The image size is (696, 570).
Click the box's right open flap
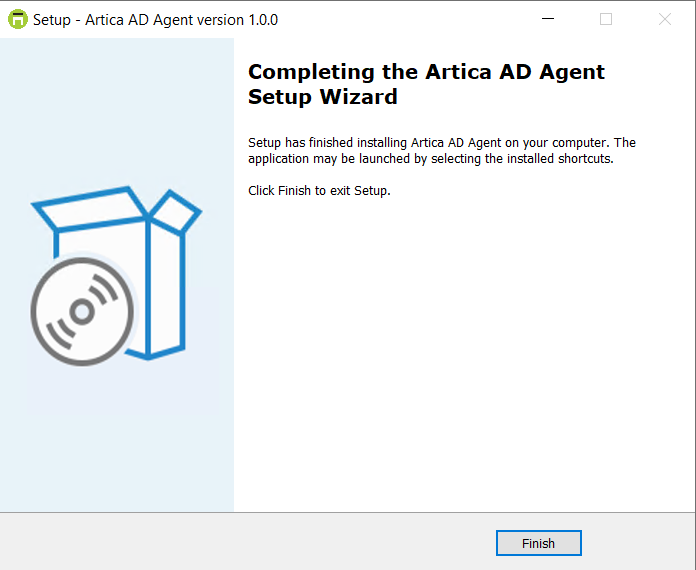click(x=175, y=210)
